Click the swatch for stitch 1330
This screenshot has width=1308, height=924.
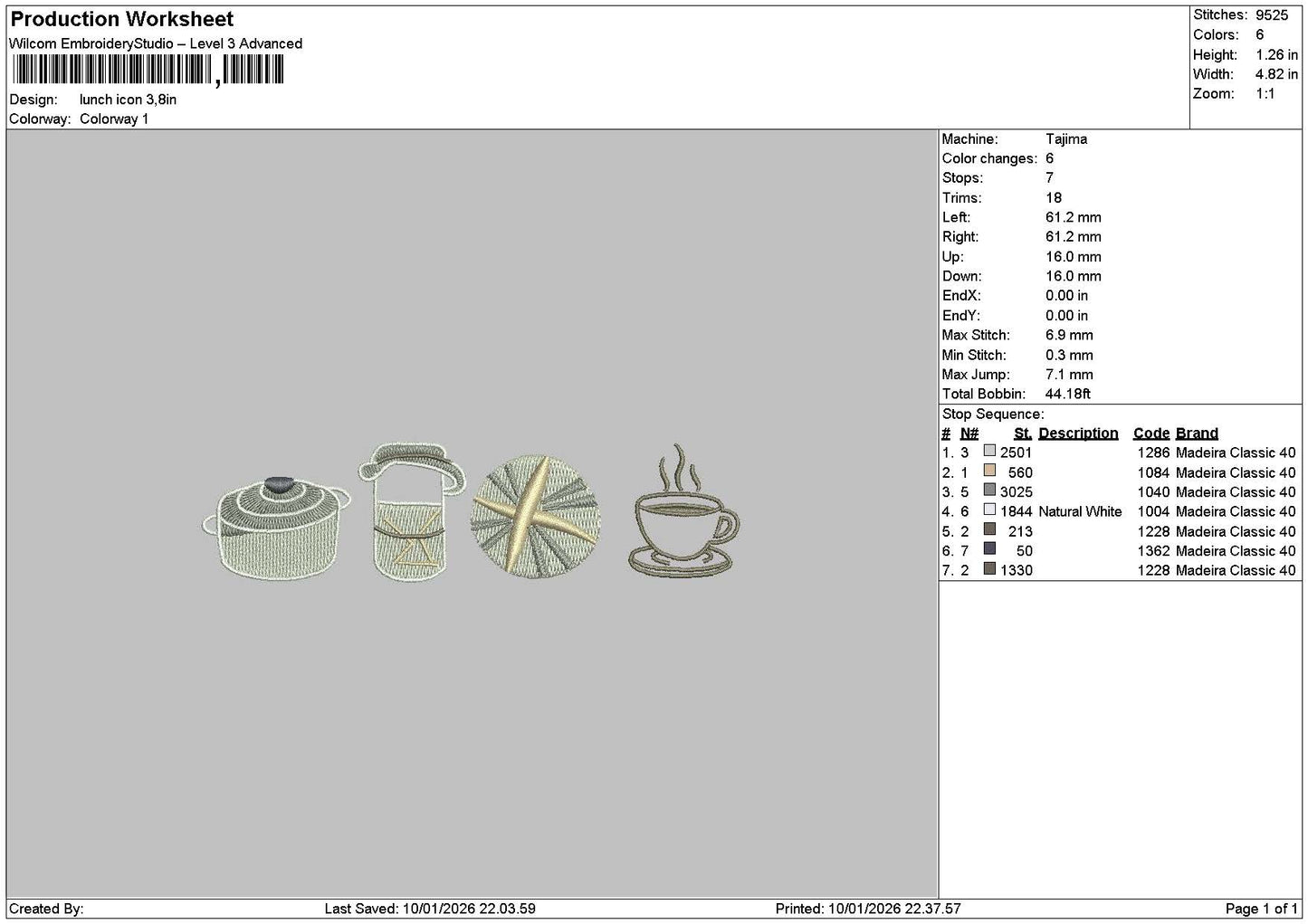tap(989, 569)
